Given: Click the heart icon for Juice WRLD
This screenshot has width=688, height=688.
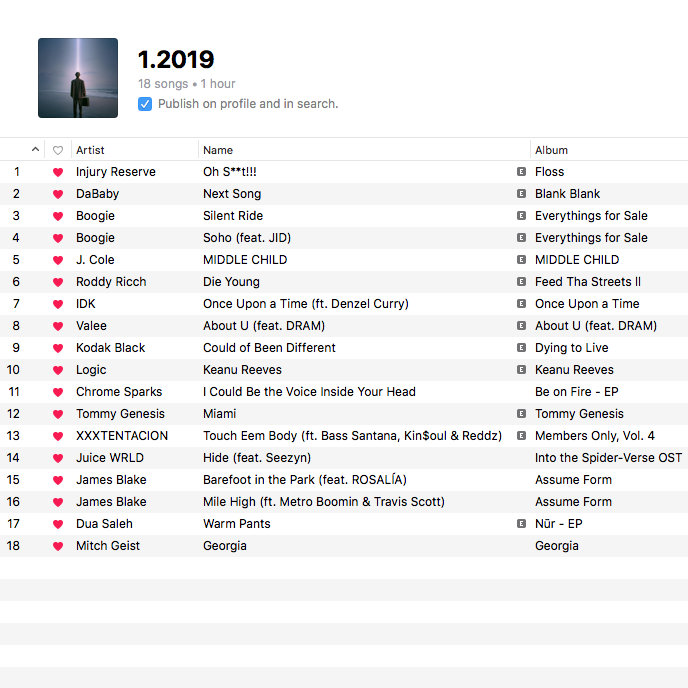Looking at the screenshot, I should pyautogui.click(x=57, y=458).
